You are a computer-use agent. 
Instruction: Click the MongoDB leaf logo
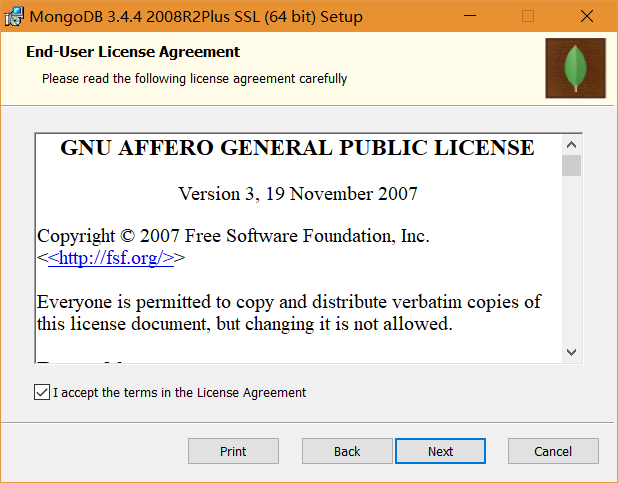(575, 68)
